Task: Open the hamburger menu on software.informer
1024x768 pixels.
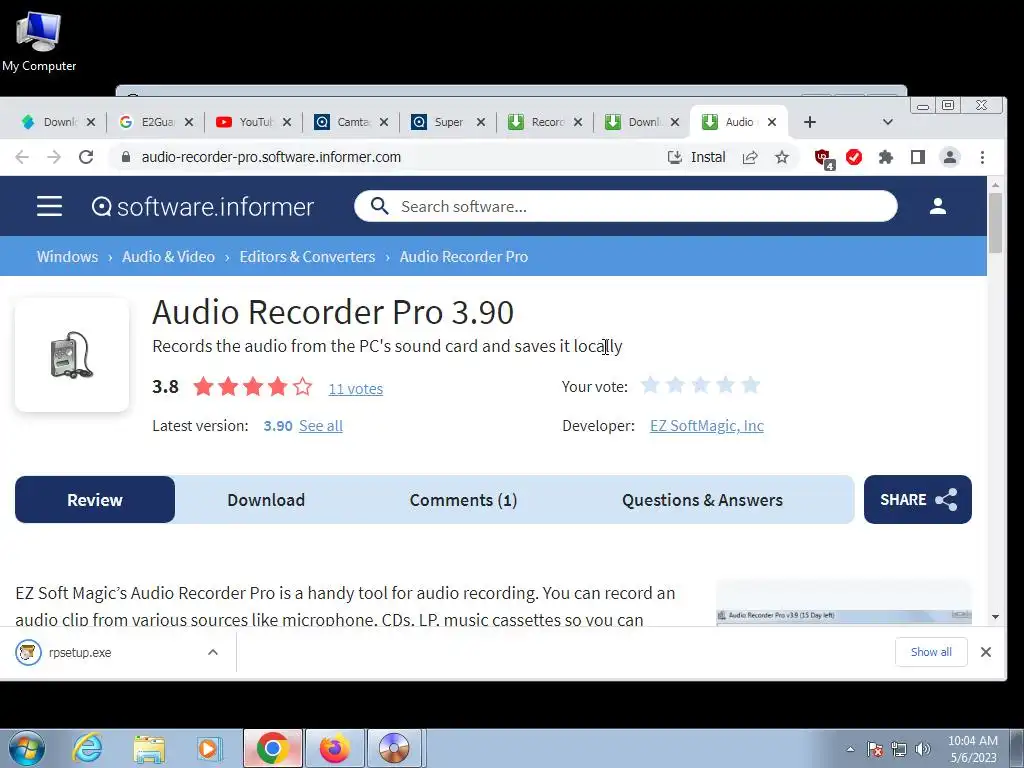Action: tap(49, 206)
